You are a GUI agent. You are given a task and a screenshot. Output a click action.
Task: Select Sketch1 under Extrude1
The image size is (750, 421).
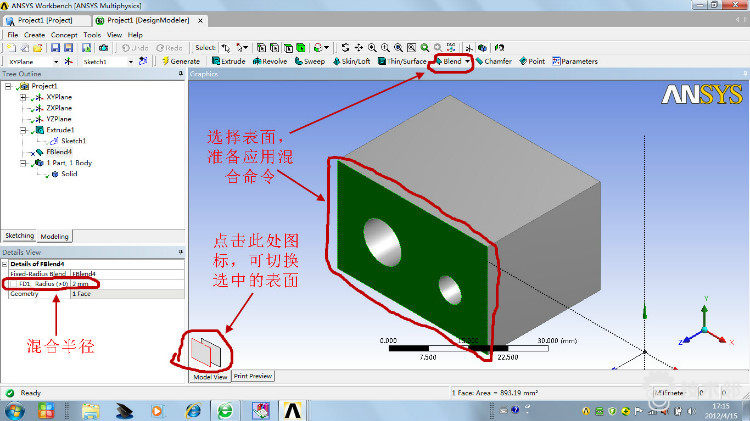(x=74, y=141)
